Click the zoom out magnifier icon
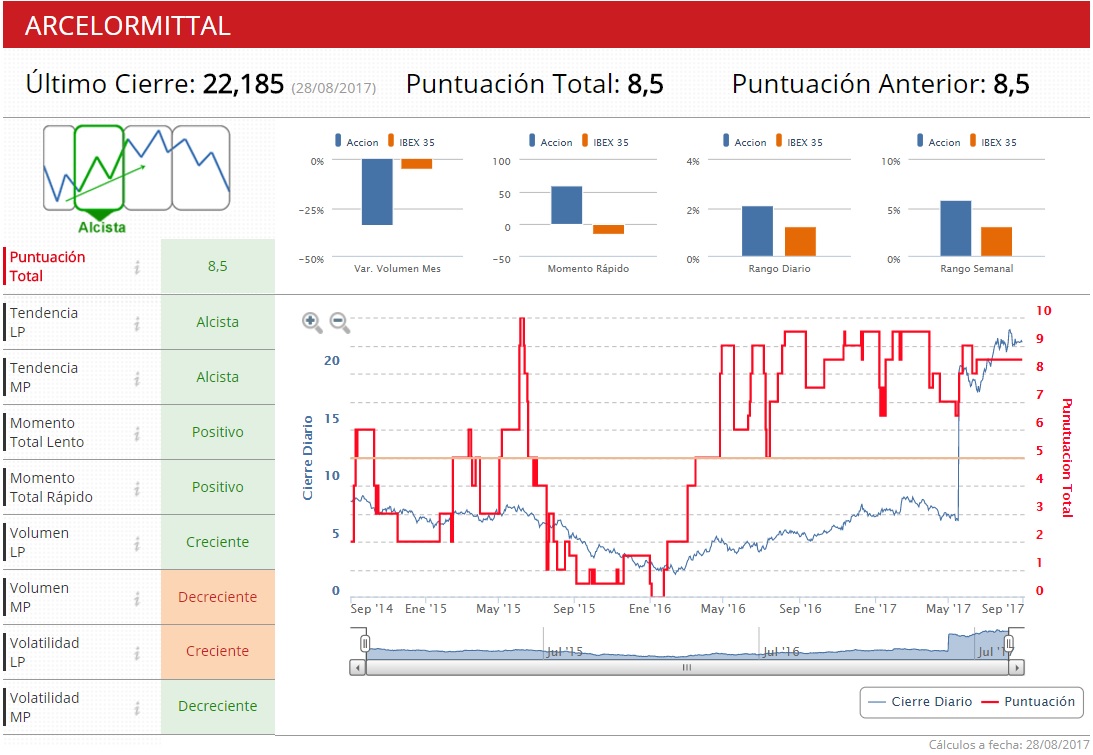1093x755 pixels. click(339, 322)
